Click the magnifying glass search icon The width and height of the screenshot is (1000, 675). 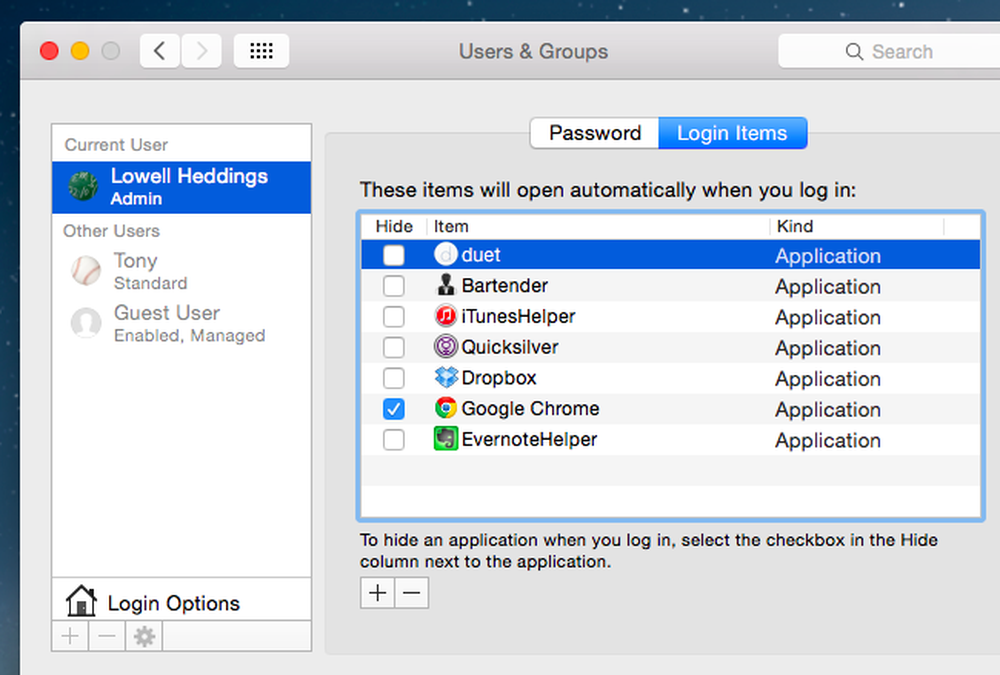point(854,52)
